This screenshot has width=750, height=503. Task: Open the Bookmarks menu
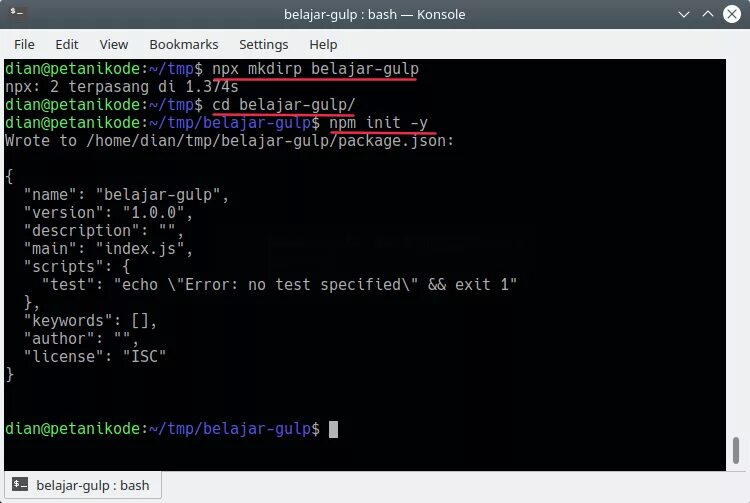184,44
